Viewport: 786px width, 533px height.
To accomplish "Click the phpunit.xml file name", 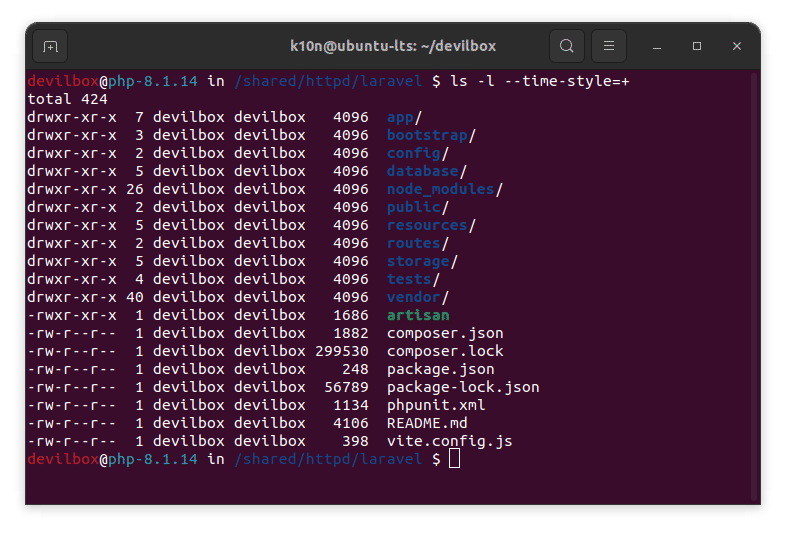I will coord(436,405).
